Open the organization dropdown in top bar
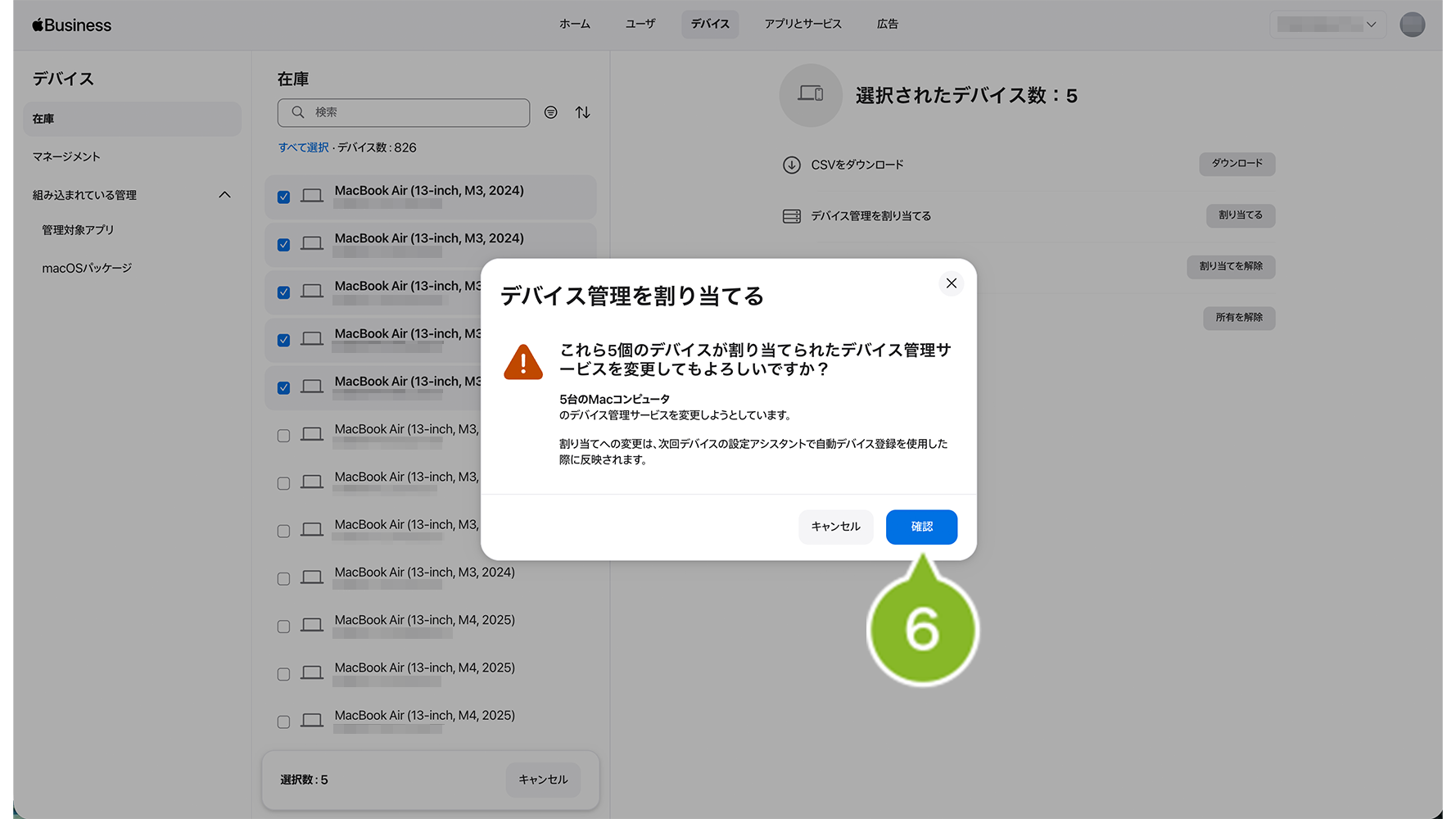 [x=1327, y=25]
